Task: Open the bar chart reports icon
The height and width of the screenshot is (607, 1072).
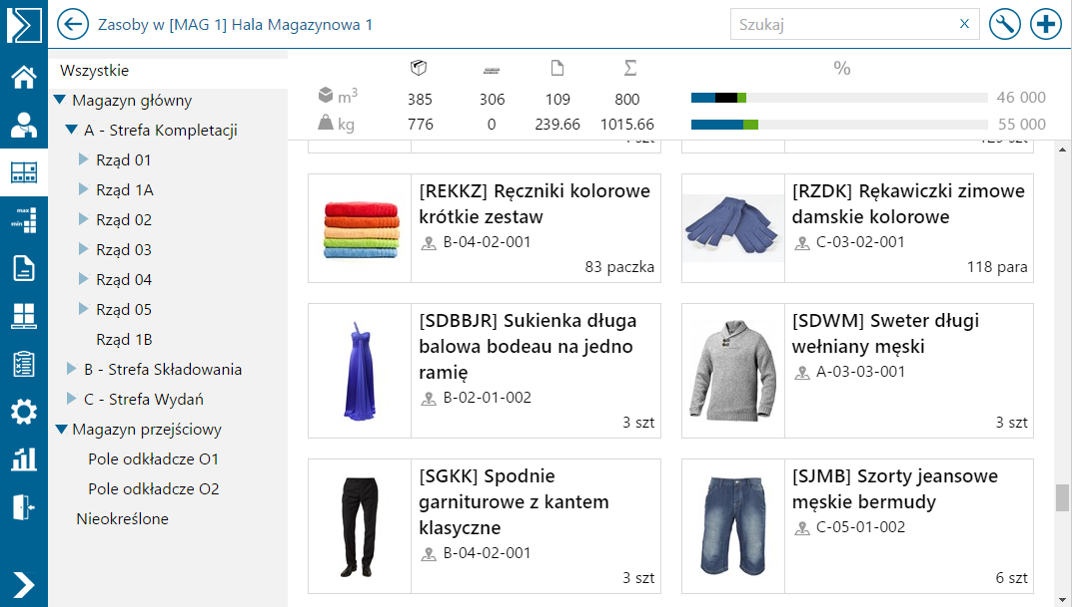Action: pos(24,459)
